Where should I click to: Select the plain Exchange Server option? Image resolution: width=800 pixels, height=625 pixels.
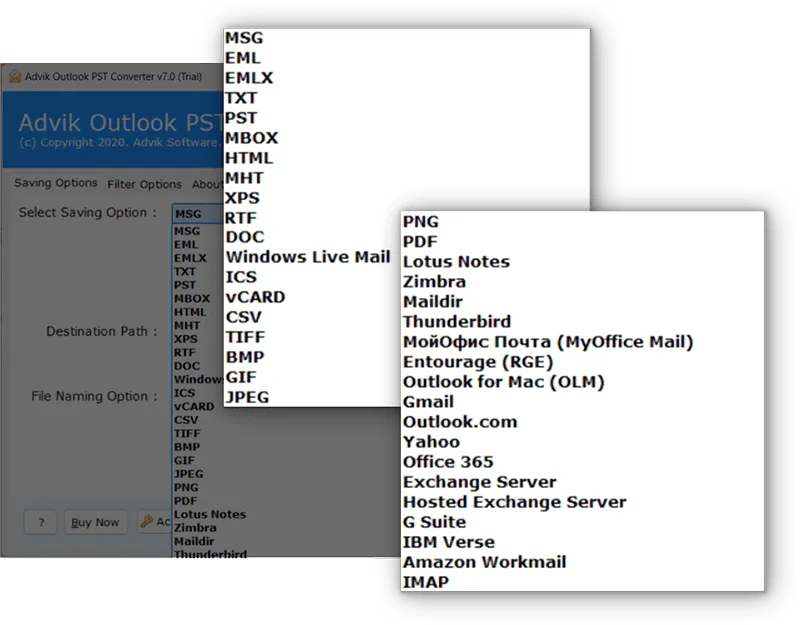pos(479,482)
